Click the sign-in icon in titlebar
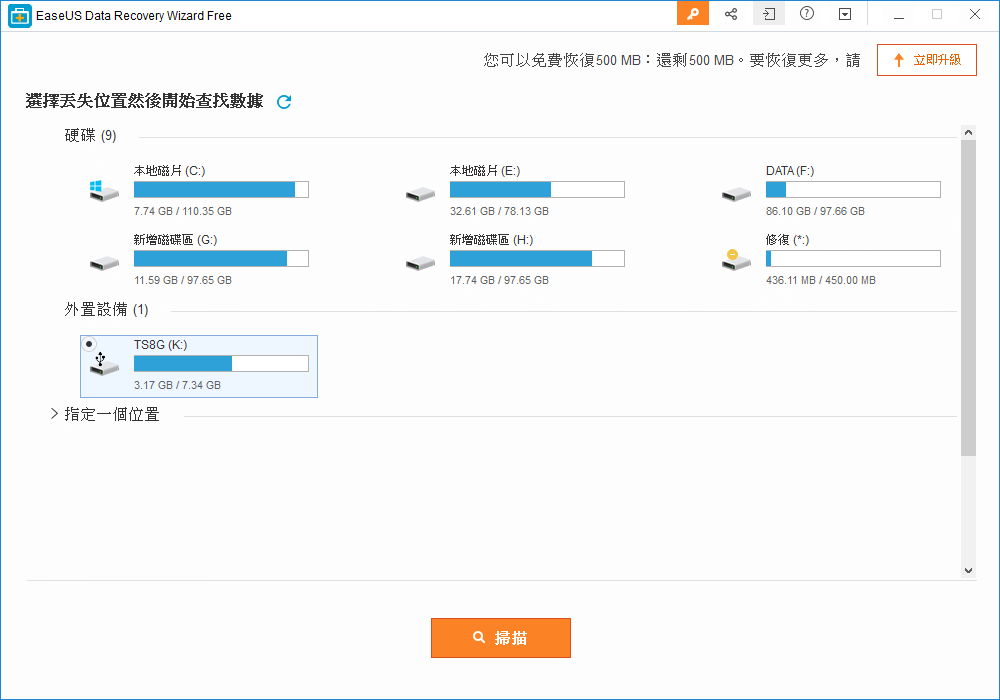Image resolution: width=1000 pixels, height=700 pixels. (x=767, y=14)
